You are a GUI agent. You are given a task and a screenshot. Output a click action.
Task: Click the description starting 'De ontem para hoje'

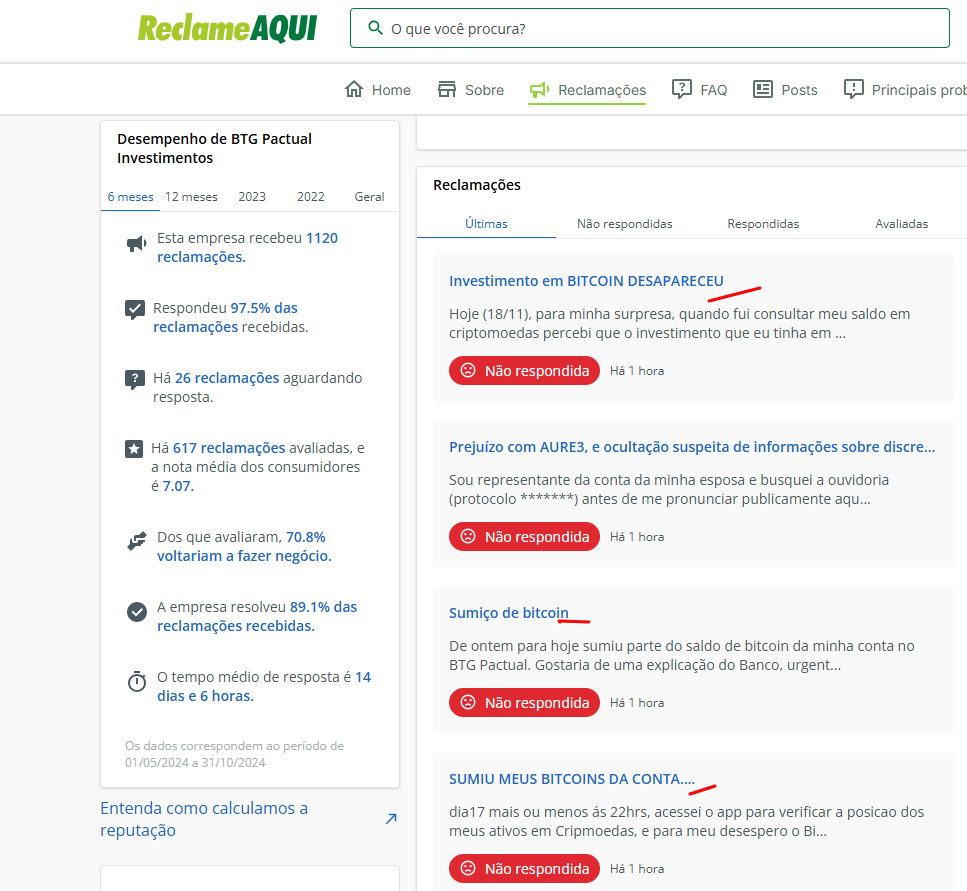681,655
